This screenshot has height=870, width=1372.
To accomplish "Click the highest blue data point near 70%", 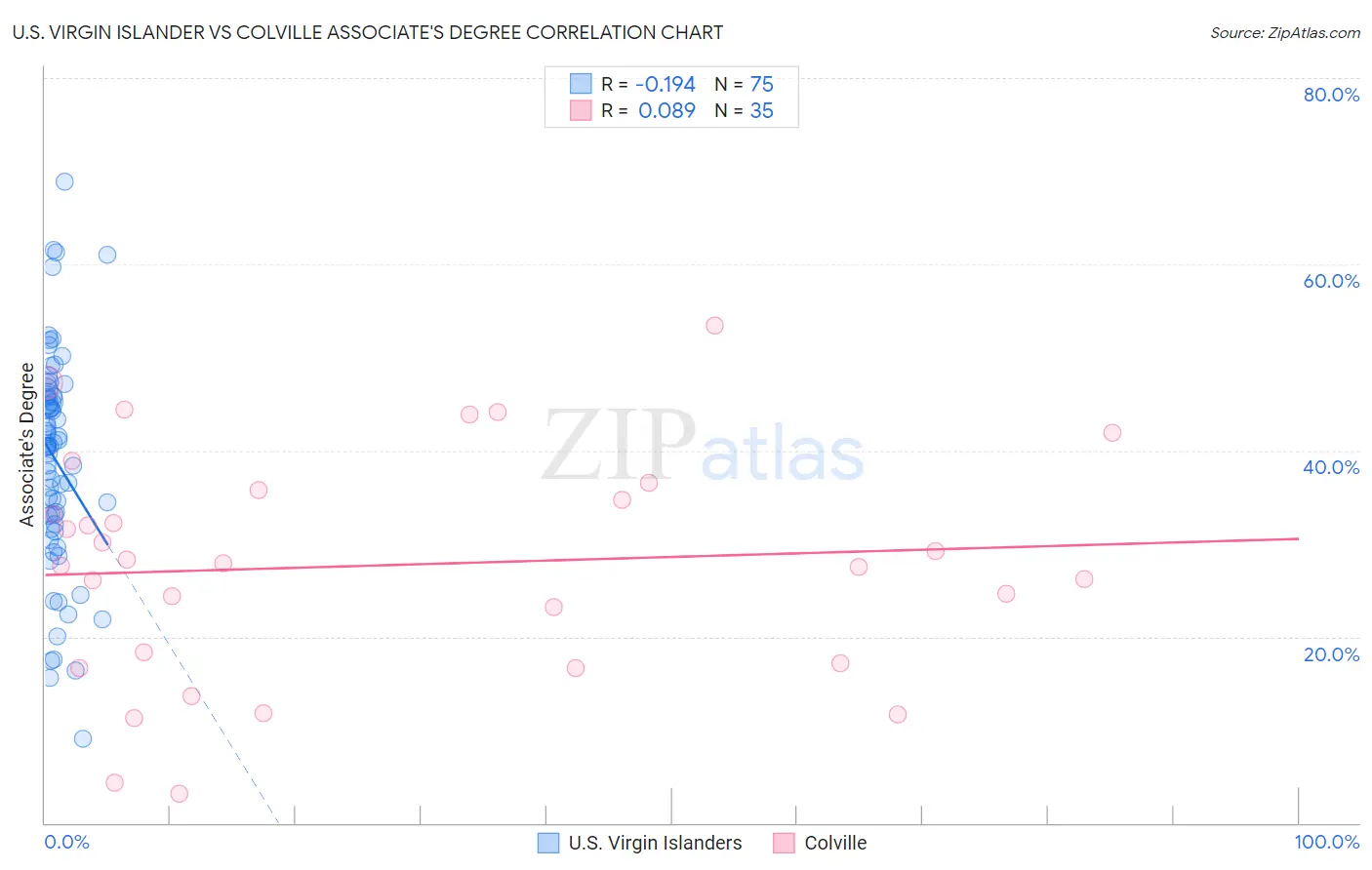I will coord(64,181).
